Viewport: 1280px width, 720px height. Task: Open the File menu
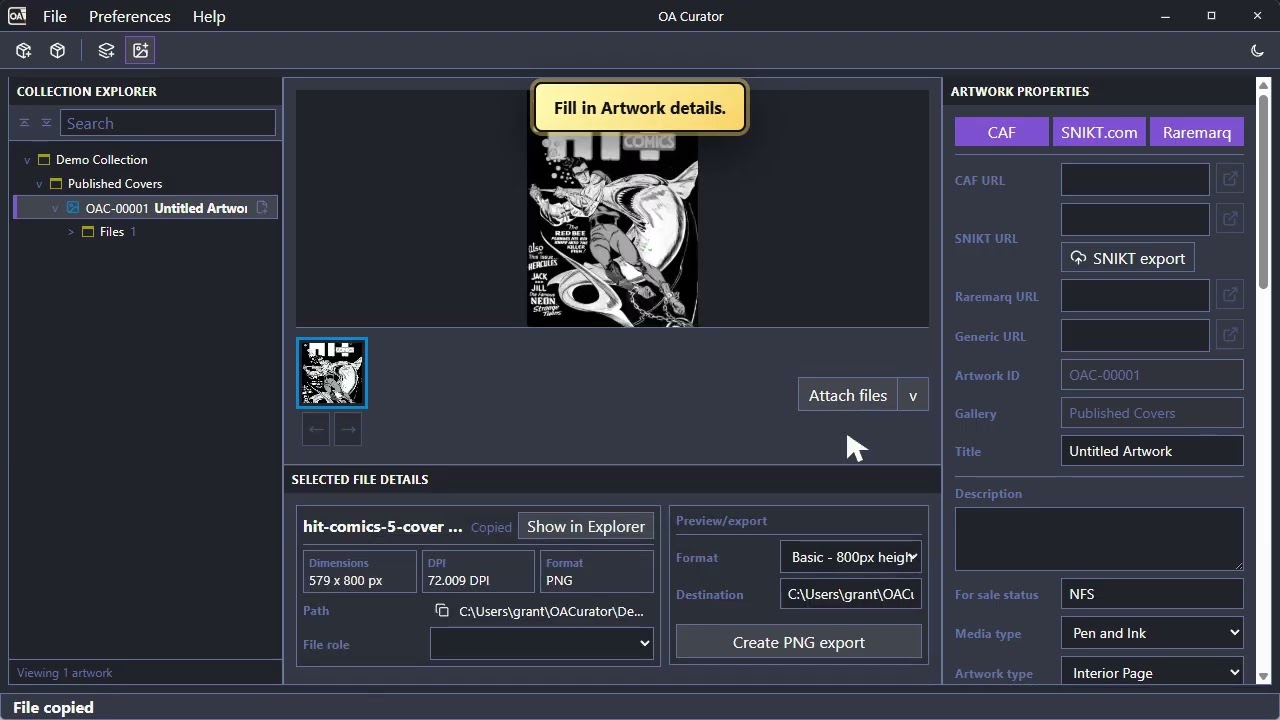(x=55, y=16)
